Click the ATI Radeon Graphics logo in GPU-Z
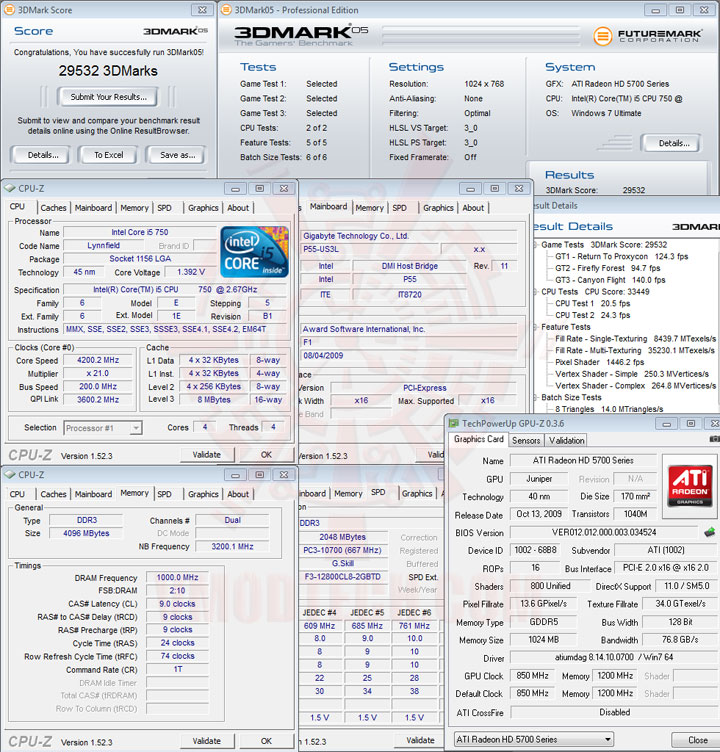 [690, 487]
